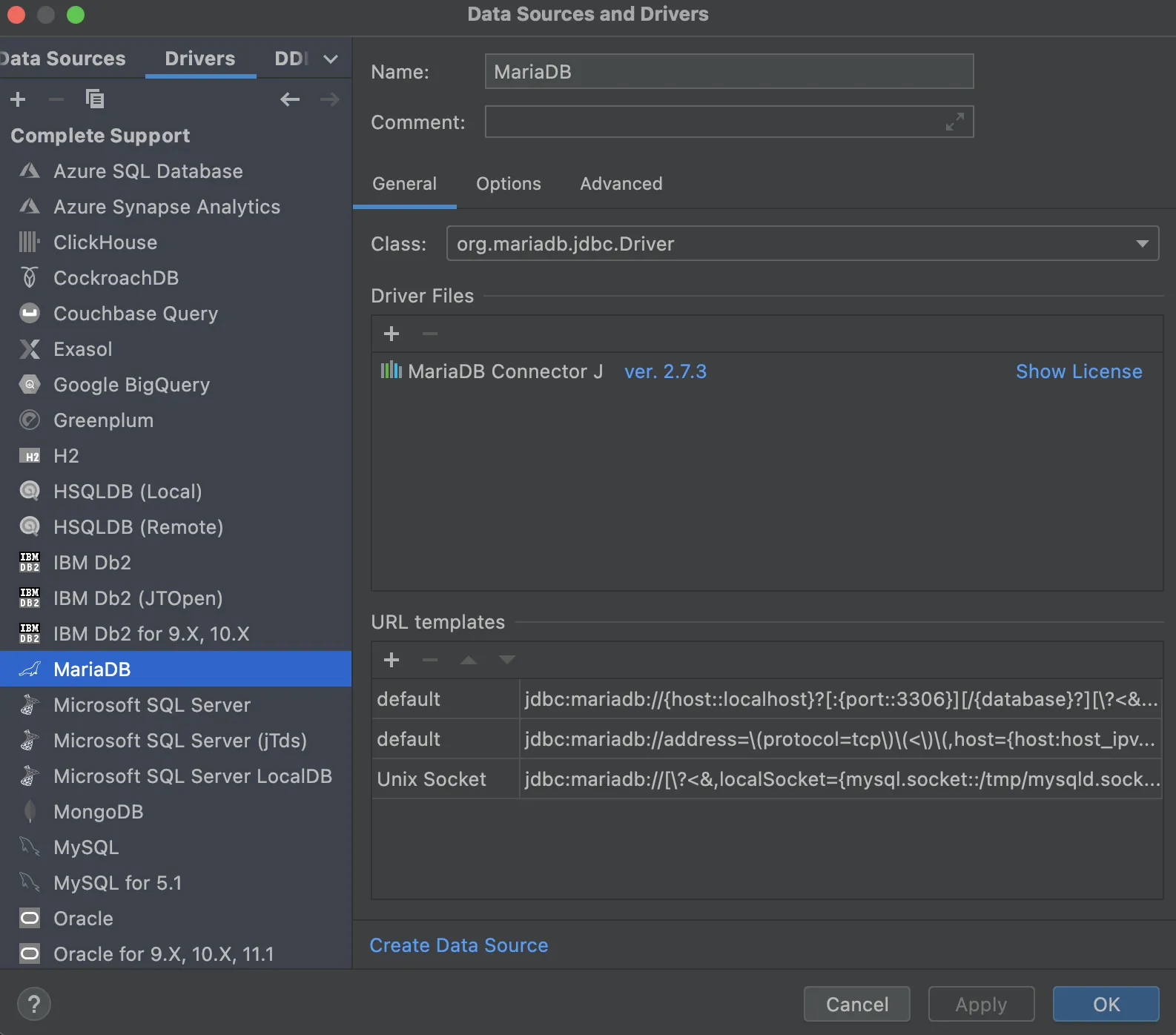Open the Class driver dropdown
Viewport: 1176px width, 1035px height.
(1142, 244)
